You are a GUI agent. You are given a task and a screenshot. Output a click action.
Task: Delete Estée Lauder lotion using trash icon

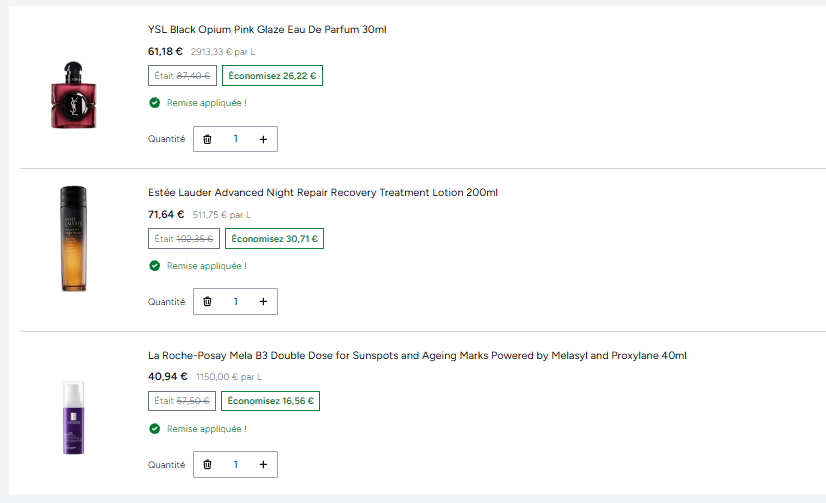pyautogui.click(x=208, y=301)
